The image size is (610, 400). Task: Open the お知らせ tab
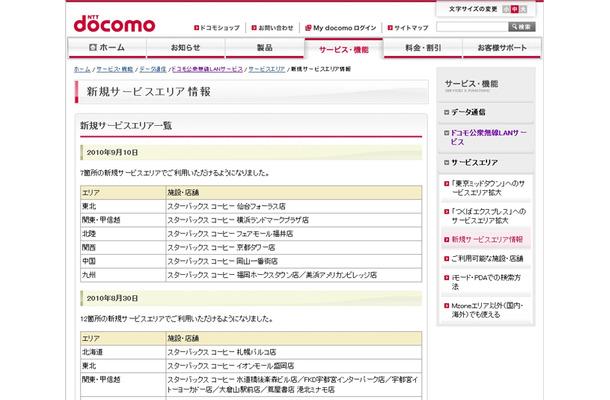point(186,48)
